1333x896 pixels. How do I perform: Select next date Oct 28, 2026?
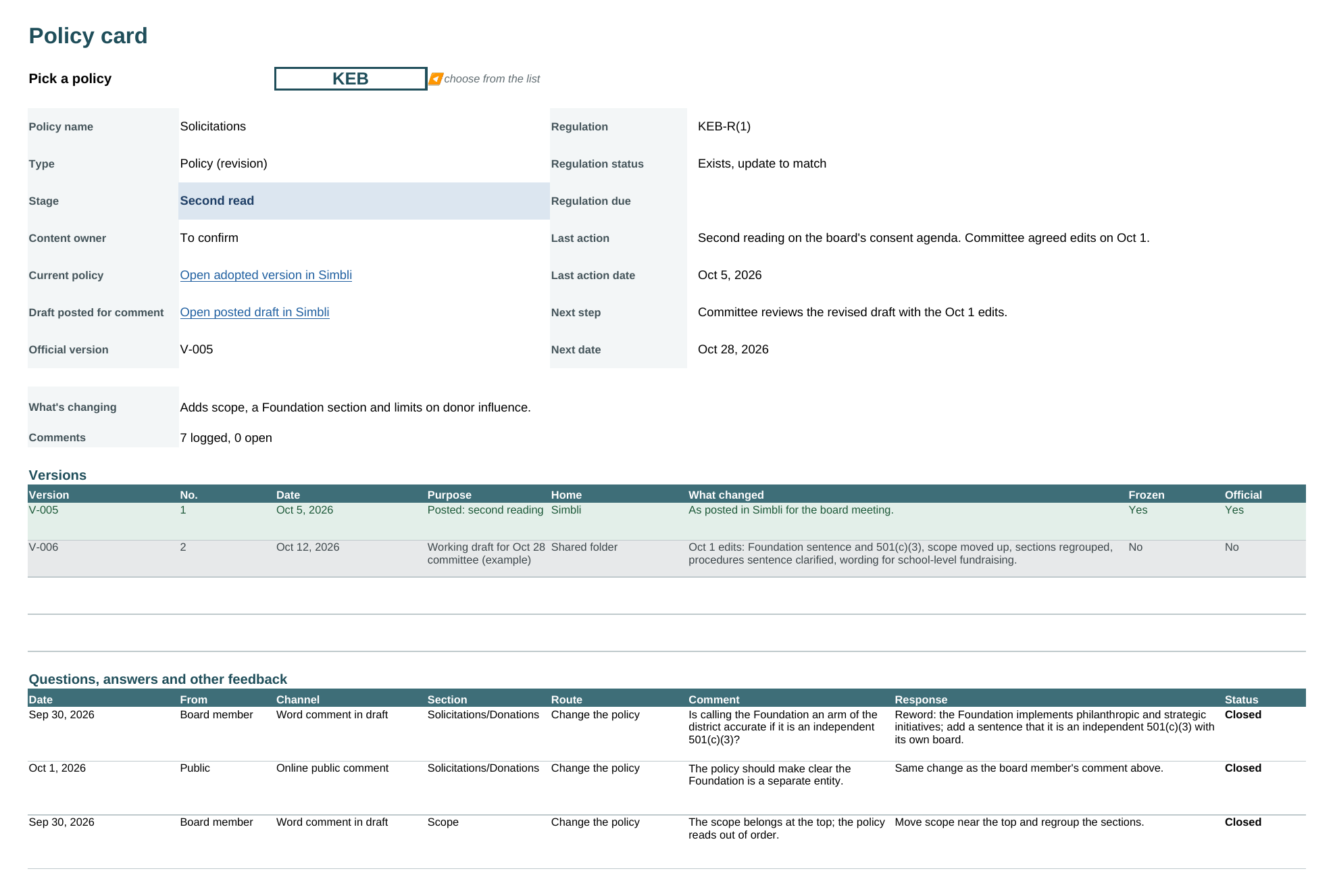(733, 349)
